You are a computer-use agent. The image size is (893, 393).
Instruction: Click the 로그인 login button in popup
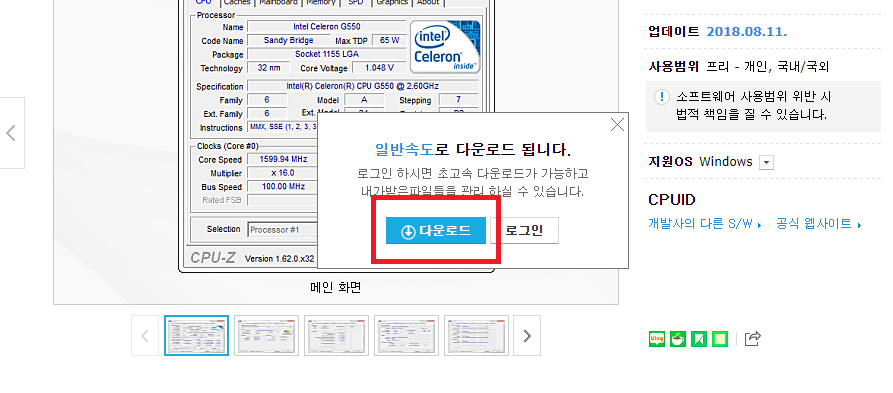pos(525,231)
